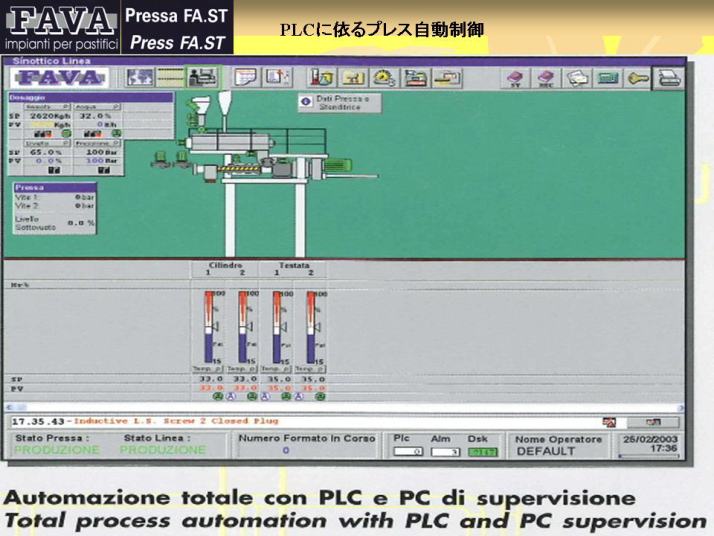Adjust the Cilindro 1 temperature gauge marker
714x536 pixels.
(x=213, y=327)
